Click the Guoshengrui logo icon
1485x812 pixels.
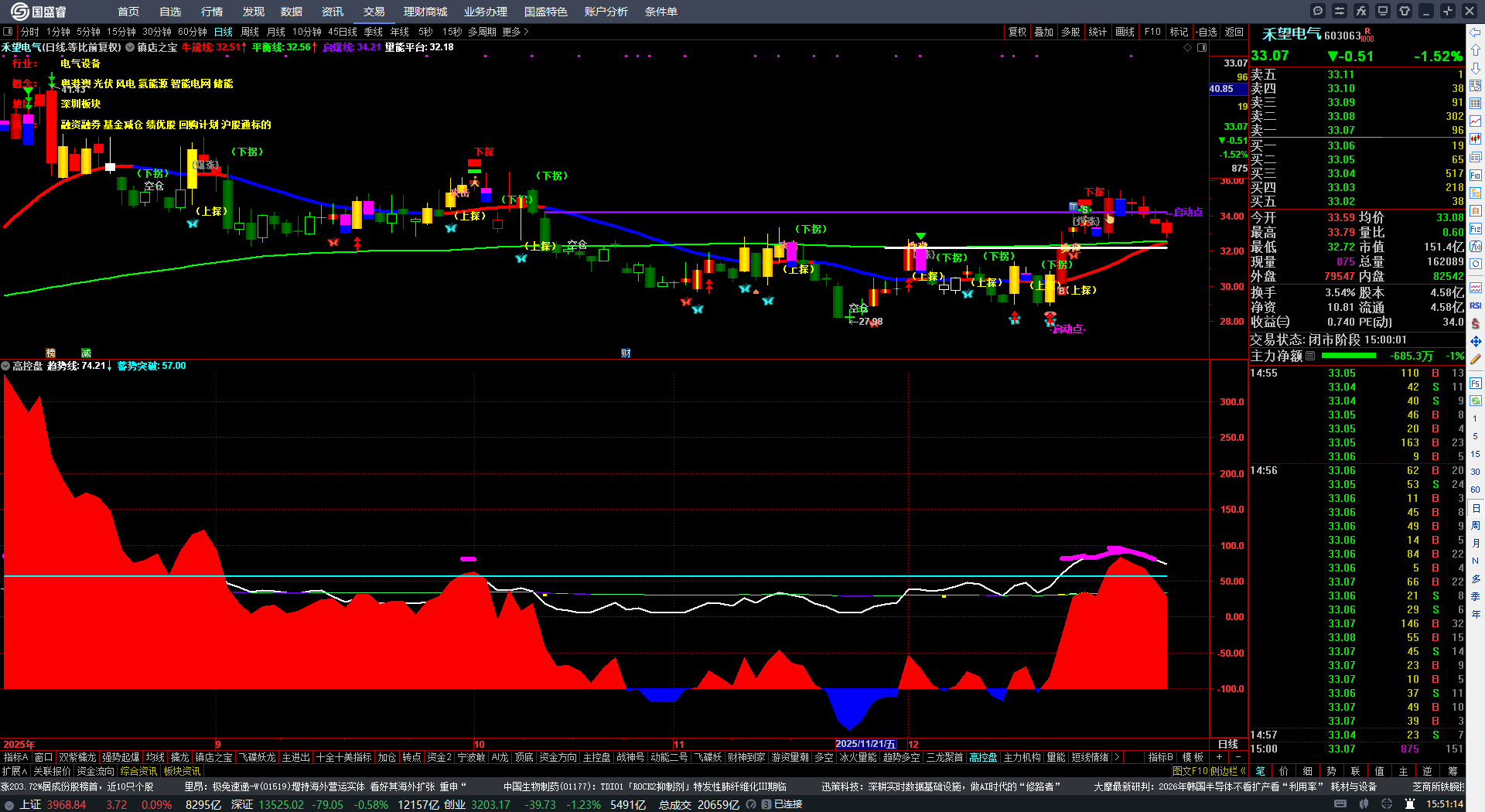pos(19,11)
